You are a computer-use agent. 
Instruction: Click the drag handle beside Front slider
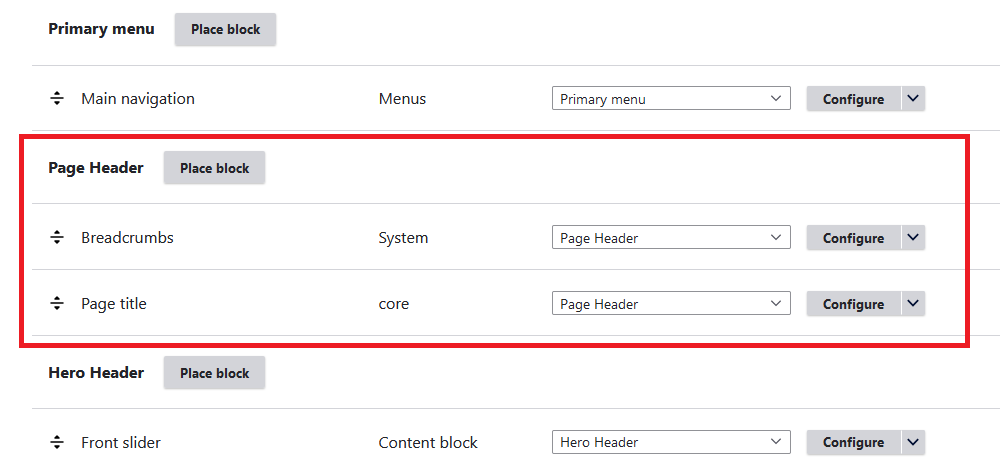tap(57, 442)
